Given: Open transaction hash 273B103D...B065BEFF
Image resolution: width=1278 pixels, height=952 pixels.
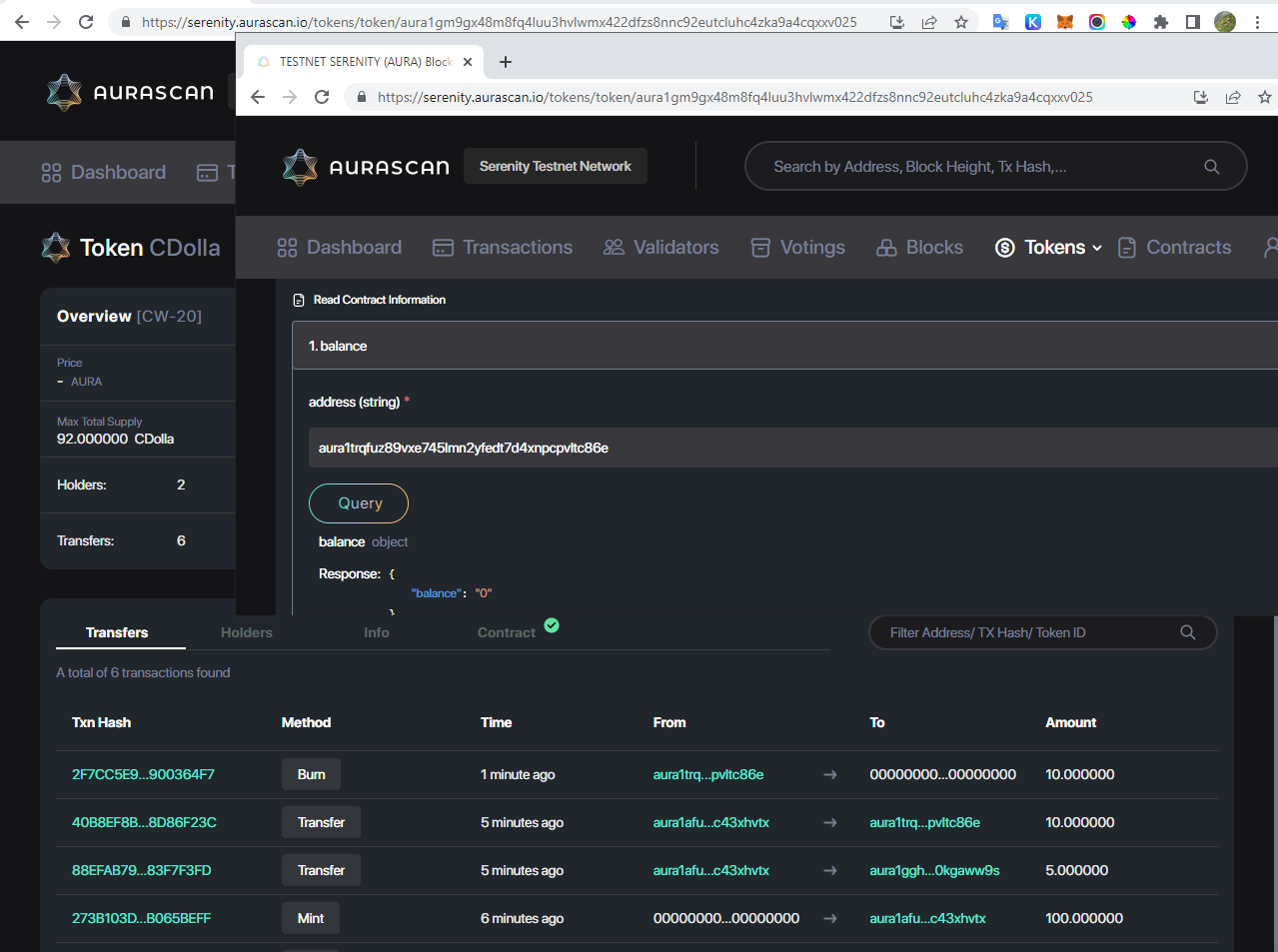Looking at the screenshot, I should click(x=141, y=918).
